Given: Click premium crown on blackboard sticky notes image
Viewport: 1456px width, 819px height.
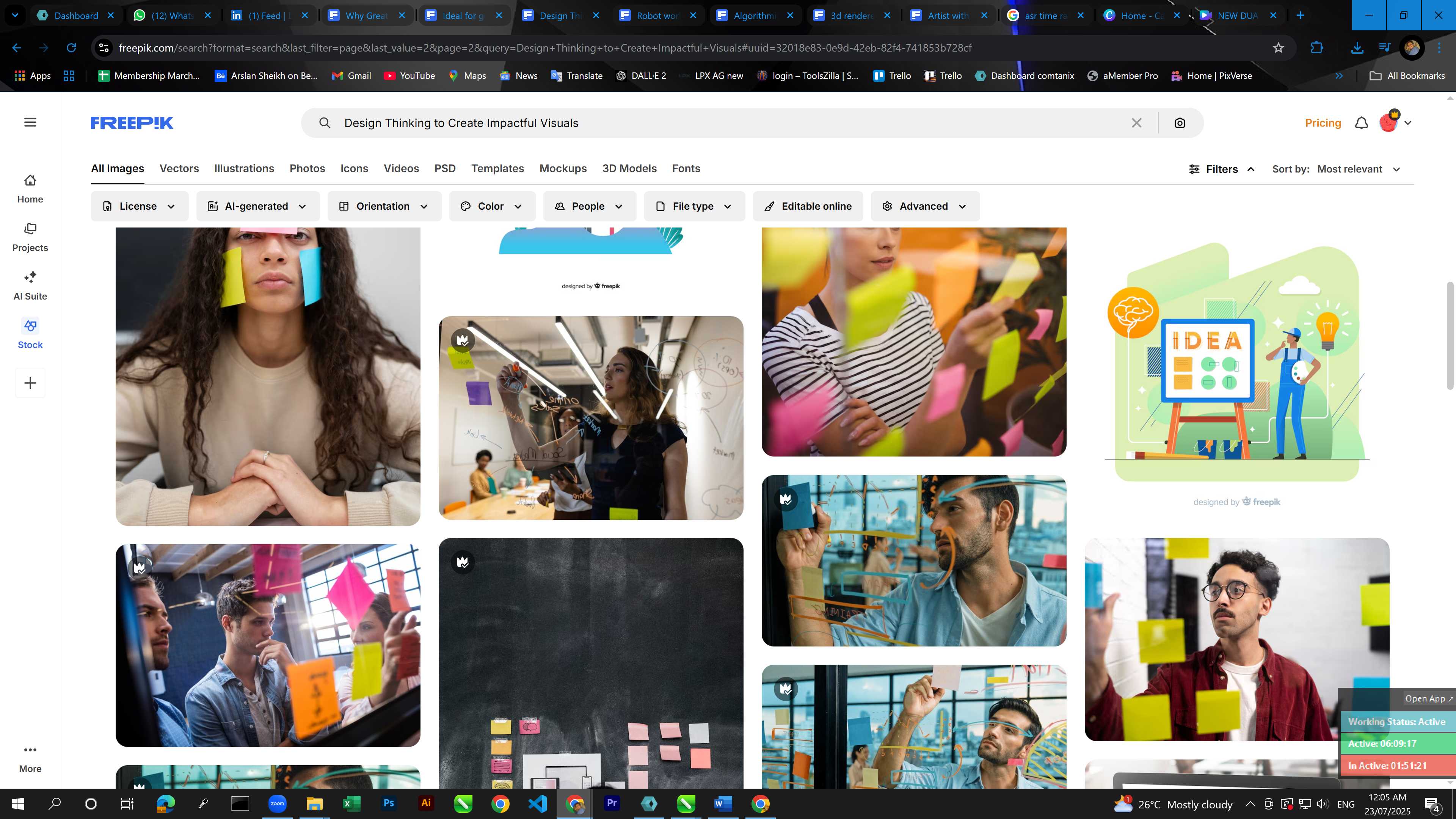Looking at the screenshot, I should [463, 562].
